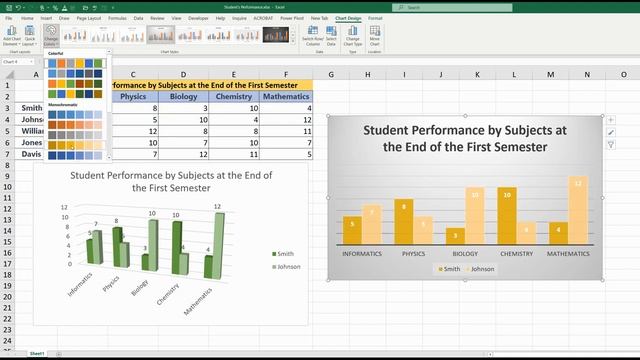Open the ACROBAT tab
The width and height of the screenshot is (640, 360).
[263, 18]
